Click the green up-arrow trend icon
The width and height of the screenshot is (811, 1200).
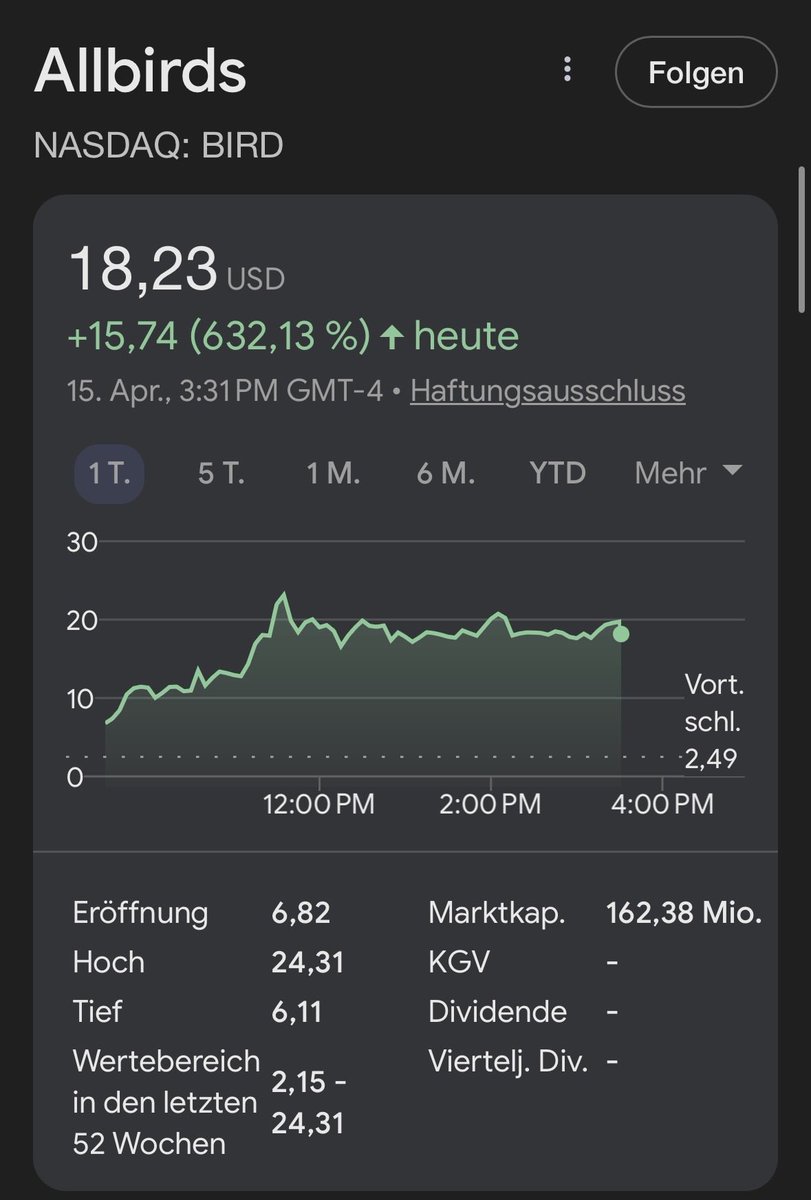coord(396,335)
